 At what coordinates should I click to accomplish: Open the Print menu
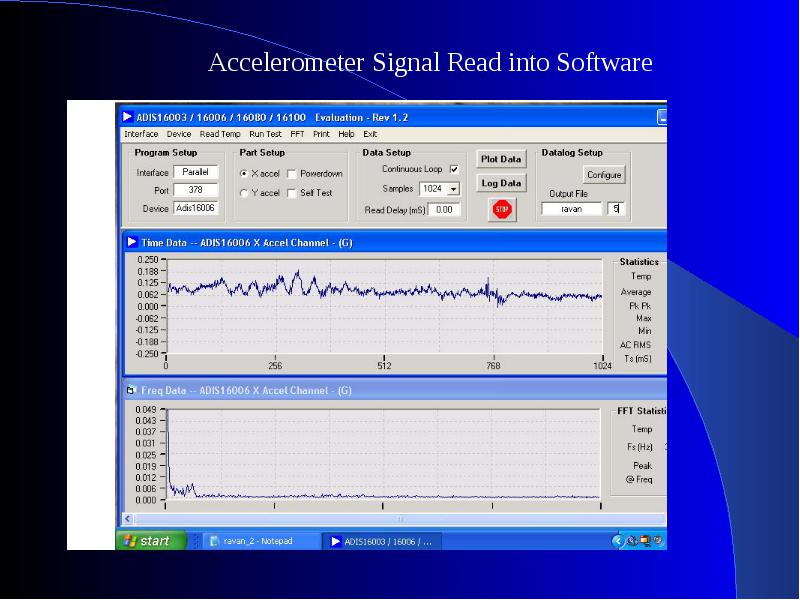pyautogui.click(x=321, y=134)
